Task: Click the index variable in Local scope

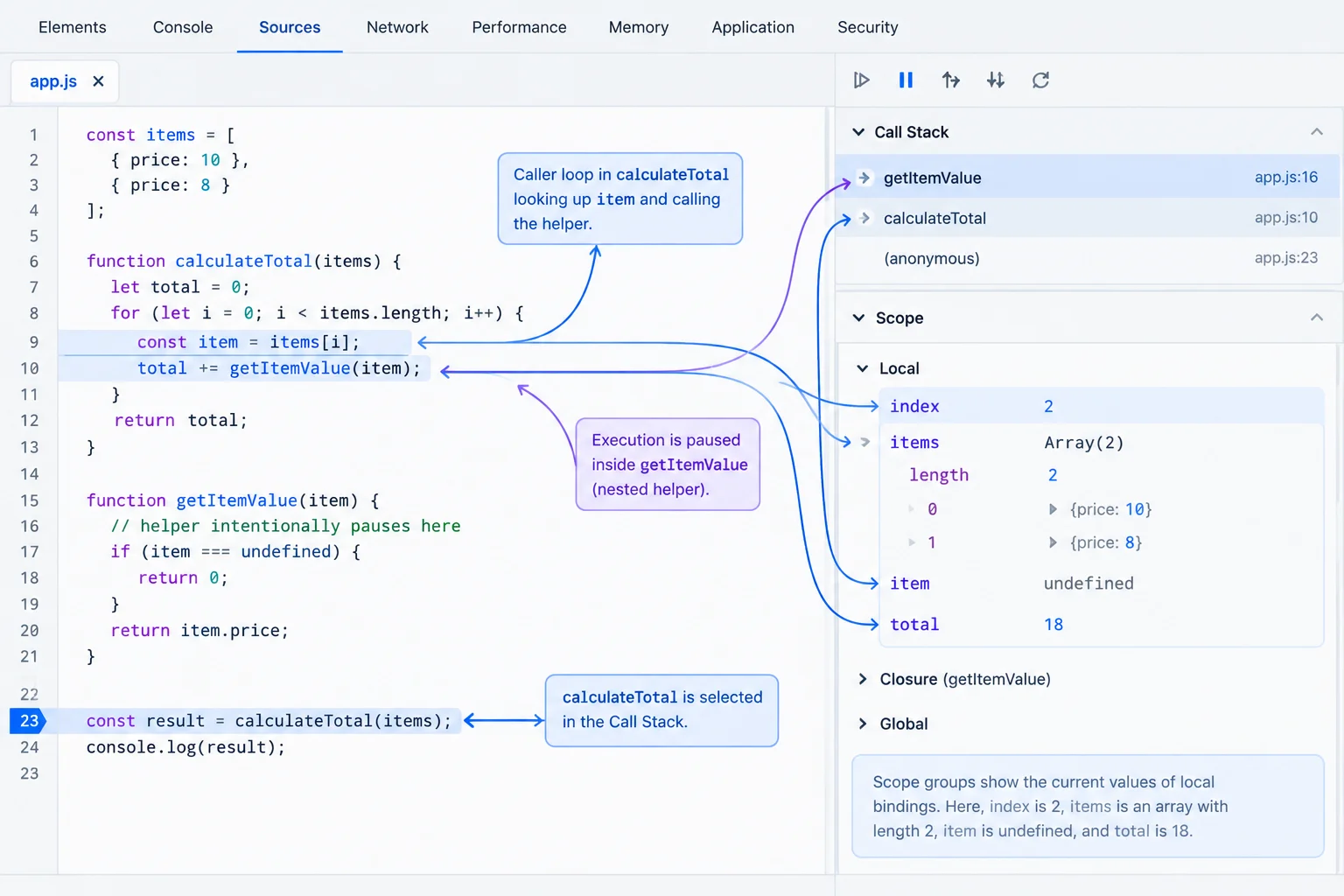Action: (x=914, y=406)
